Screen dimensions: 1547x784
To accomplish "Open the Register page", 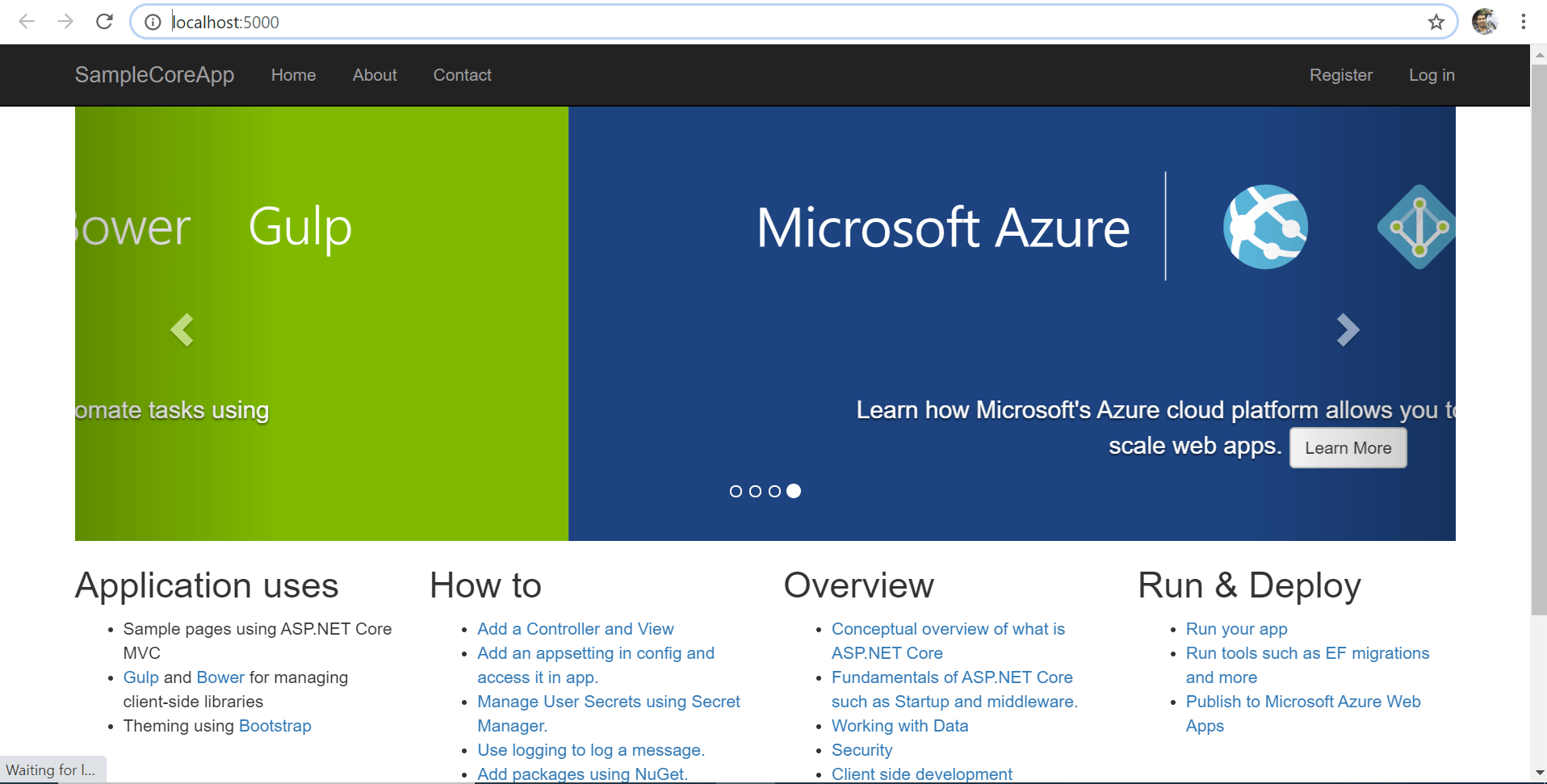I will (x=1340, y=74).
